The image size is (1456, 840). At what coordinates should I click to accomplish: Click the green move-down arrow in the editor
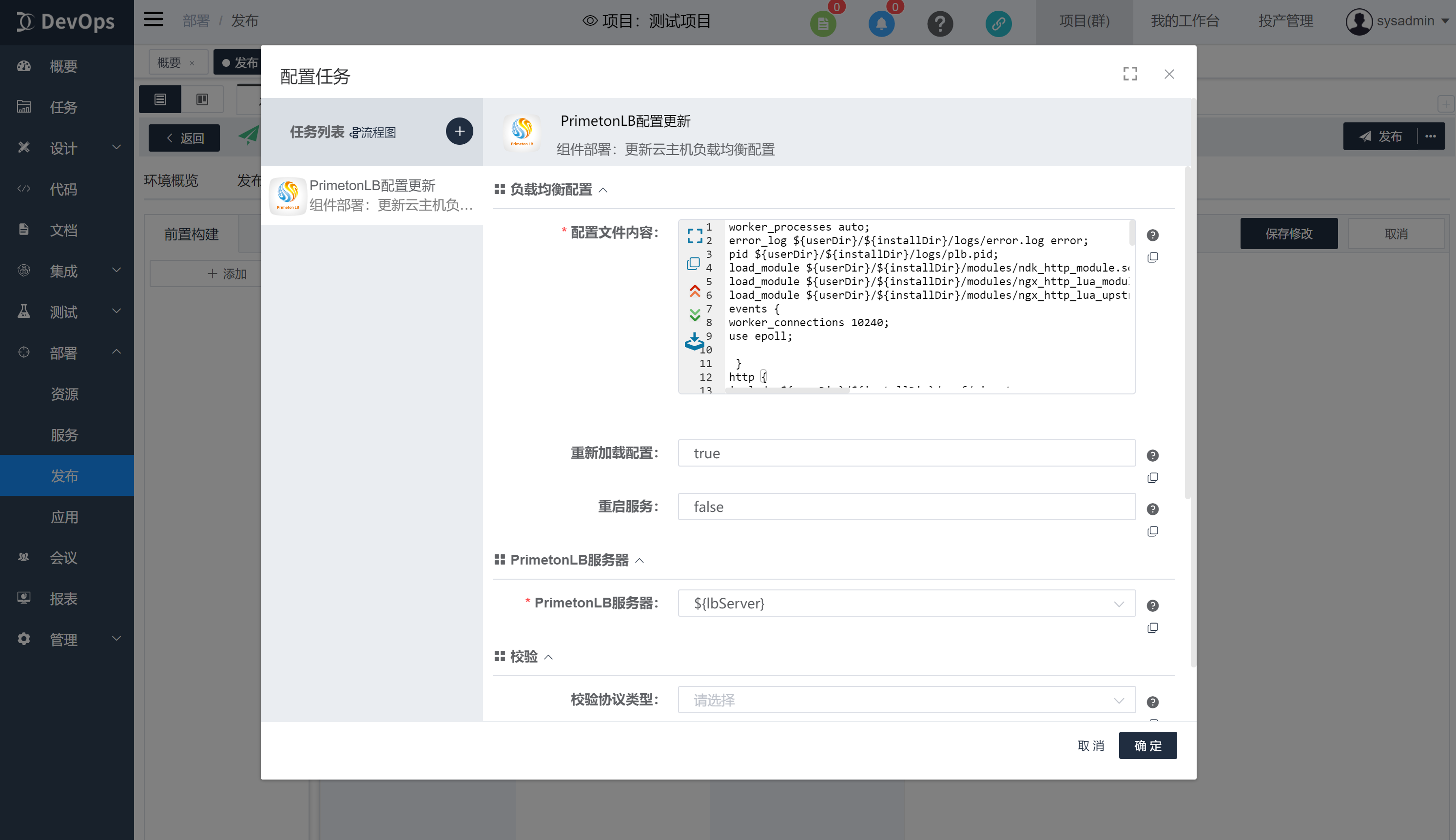click(695, 315)
